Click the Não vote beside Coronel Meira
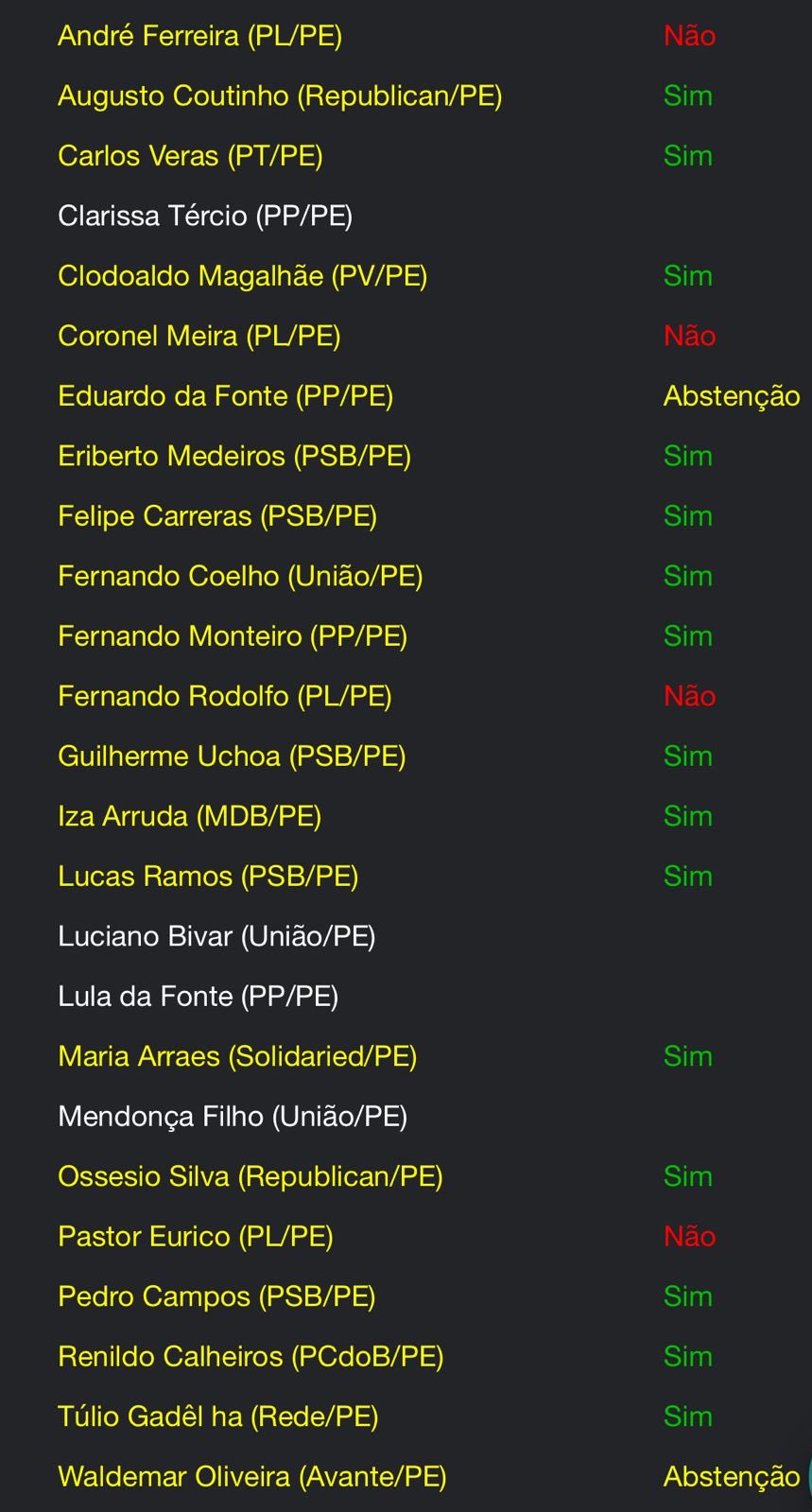Screen dimensions: 812x1512 pos(689,337)
